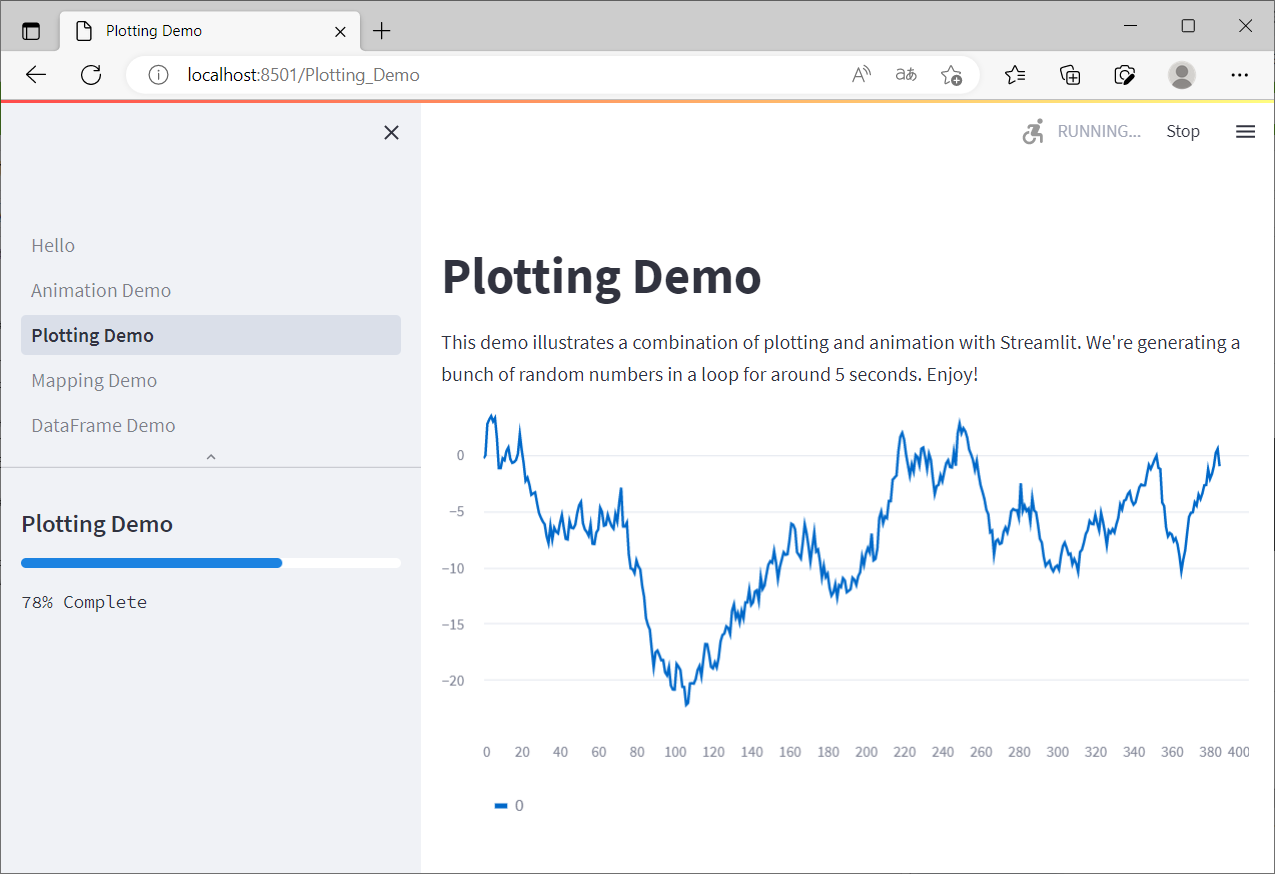
Task: Toggle the chart legend entry labeled 0
Action: click(x=508, y=805)
